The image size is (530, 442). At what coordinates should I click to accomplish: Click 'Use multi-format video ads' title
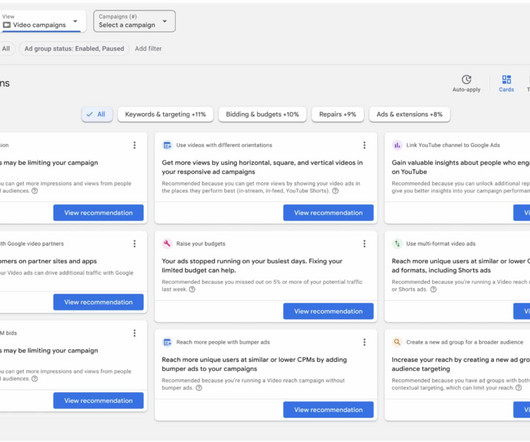441,244
